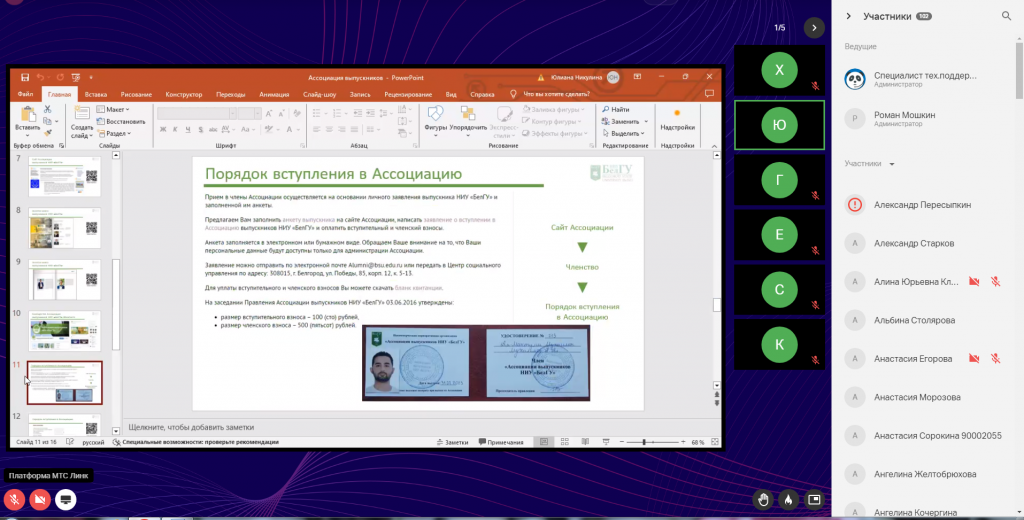Click the ЮН account avatar
The image size is (1024, 520).
click(x=613, y=77)
